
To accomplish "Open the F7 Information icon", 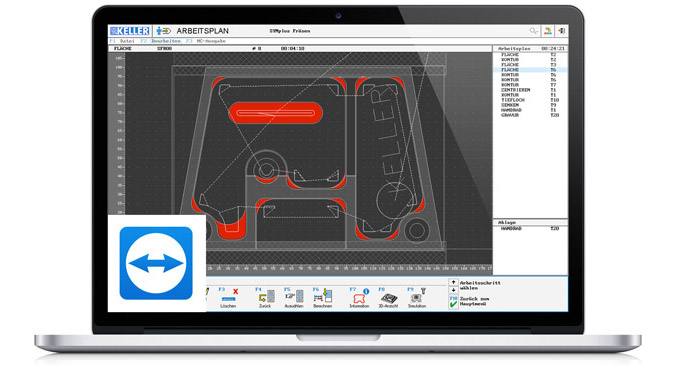I will 360,297.
